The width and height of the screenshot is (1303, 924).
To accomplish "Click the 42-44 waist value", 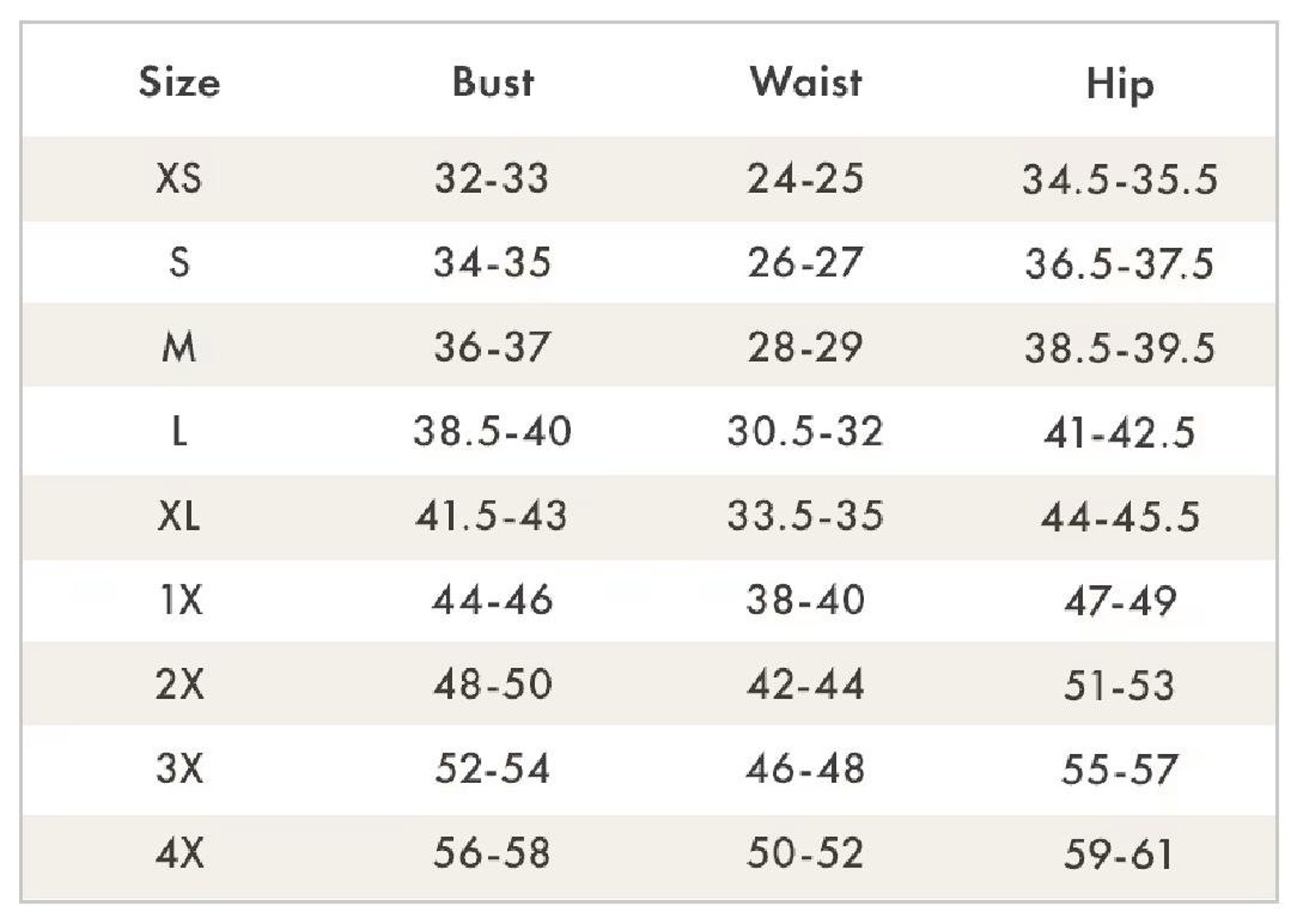I will click(806, 684).
